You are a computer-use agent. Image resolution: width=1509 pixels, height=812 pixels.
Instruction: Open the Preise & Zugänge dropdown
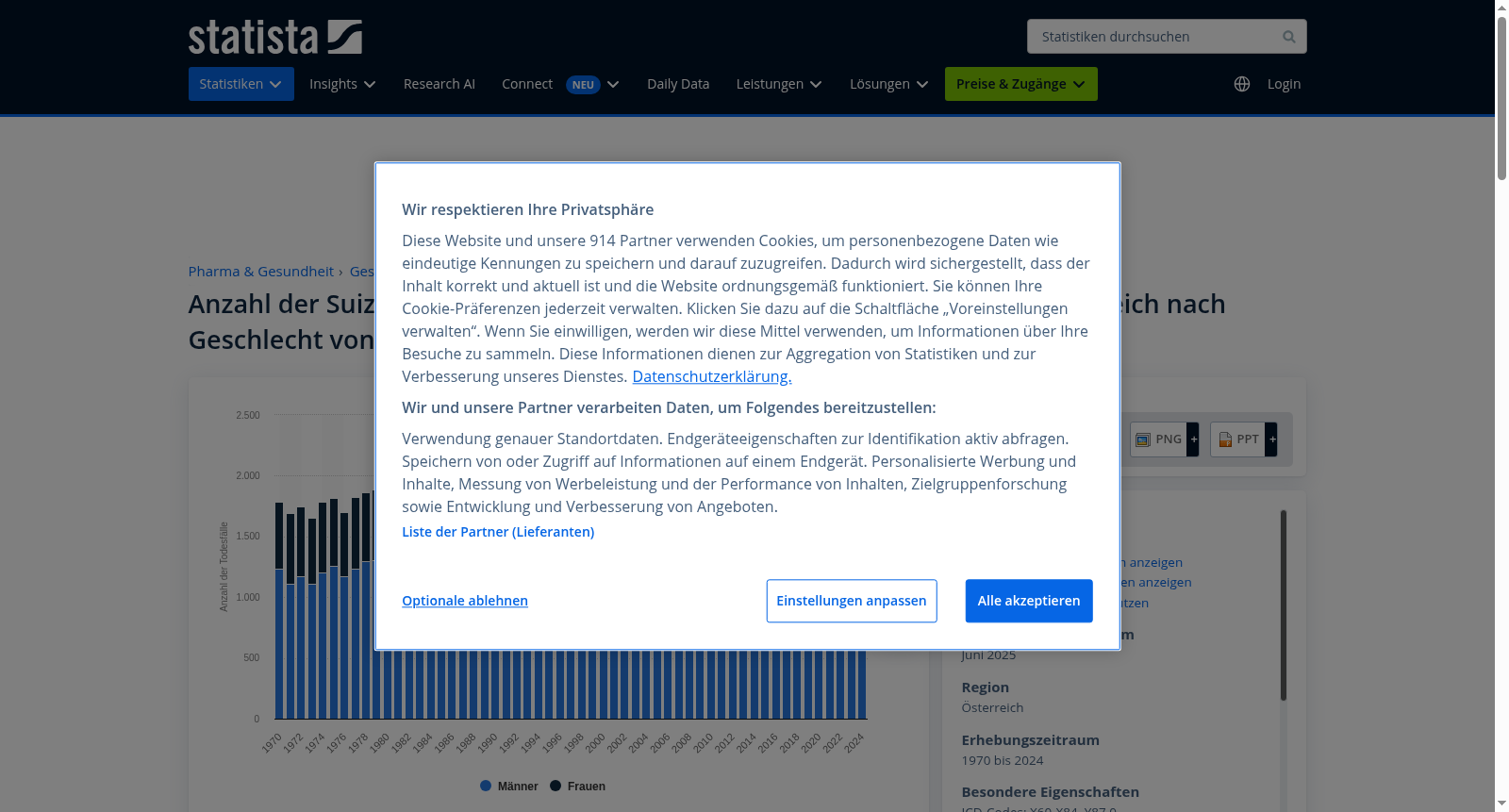[x=1021, y=84]
